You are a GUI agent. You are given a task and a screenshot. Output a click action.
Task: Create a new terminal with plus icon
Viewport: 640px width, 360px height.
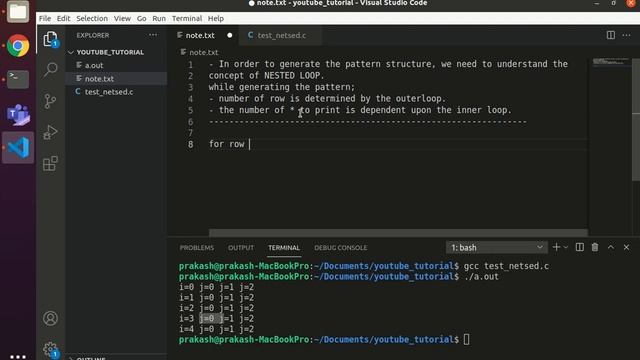pos(556,247)
